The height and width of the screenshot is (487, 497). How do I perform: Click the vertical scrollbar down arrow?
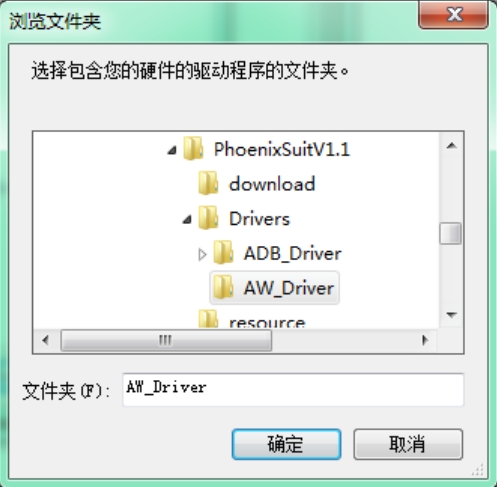click(x=452, y=315)
